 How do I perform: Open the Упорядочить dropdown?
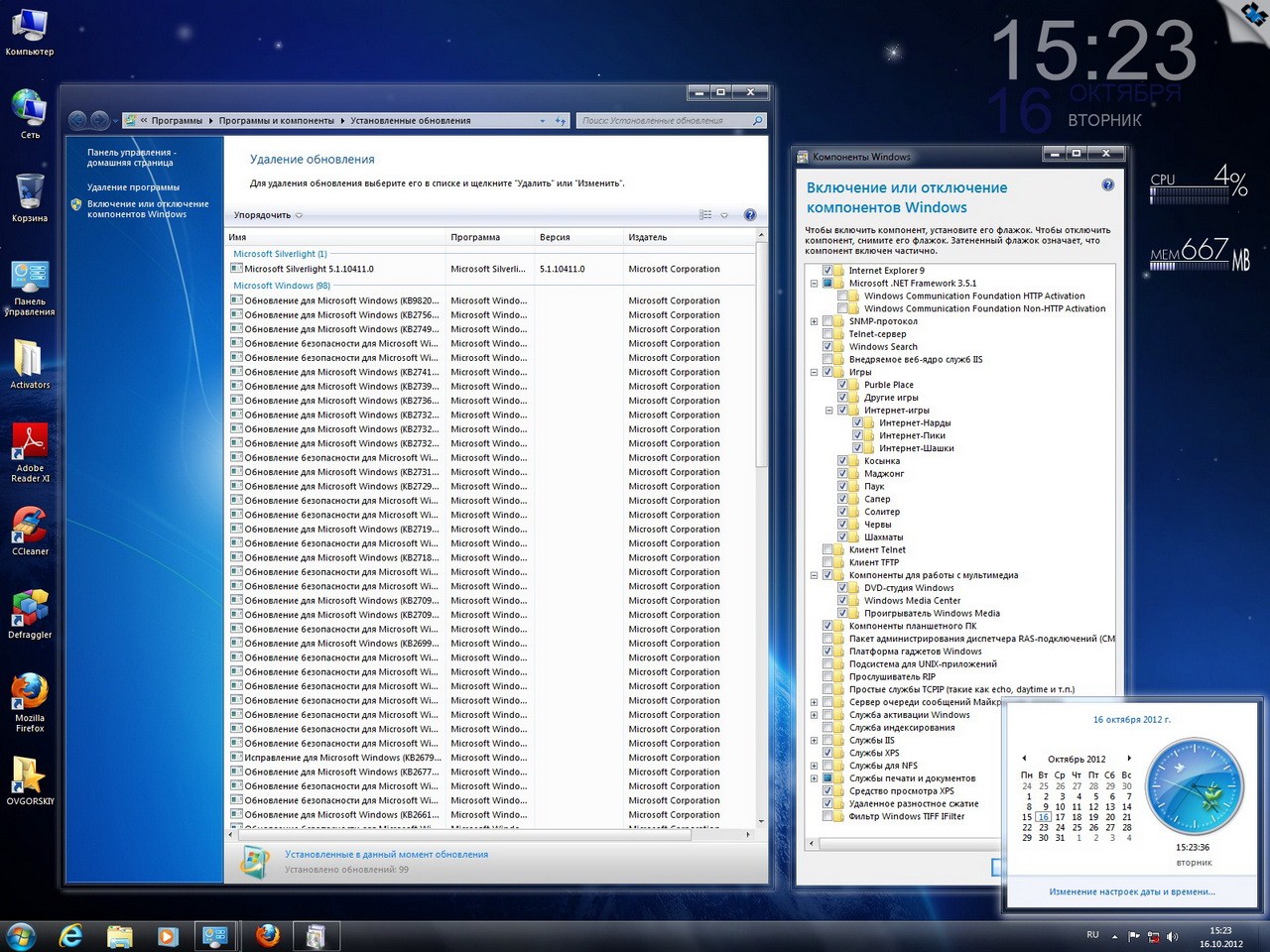[x=268, y=215]
